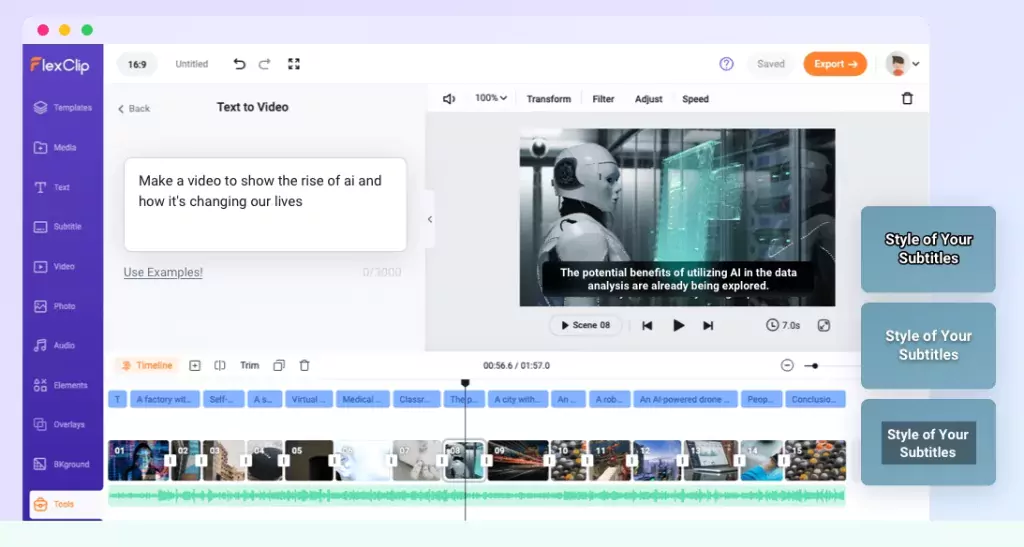Open the Templates sidebar section
The height and width of the screenshot is (547, 1024).
(63, 108)
